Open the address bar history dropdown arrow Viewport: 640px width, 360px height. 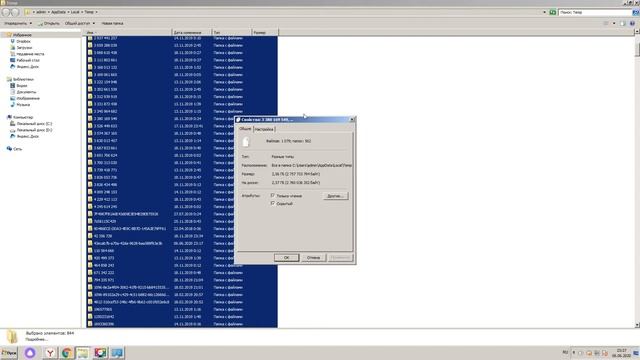point(544,12)
